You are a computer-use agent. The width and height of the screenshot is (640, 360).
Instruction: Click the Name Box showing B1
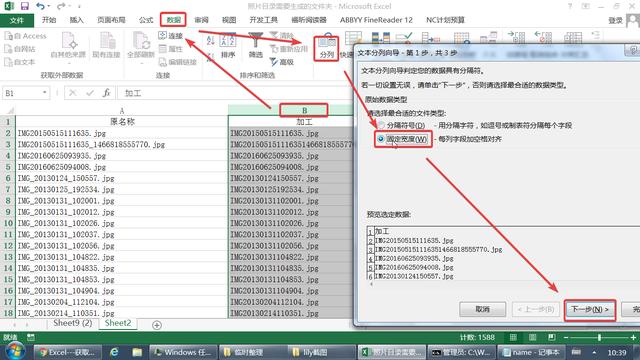click(x=22, y=93)
